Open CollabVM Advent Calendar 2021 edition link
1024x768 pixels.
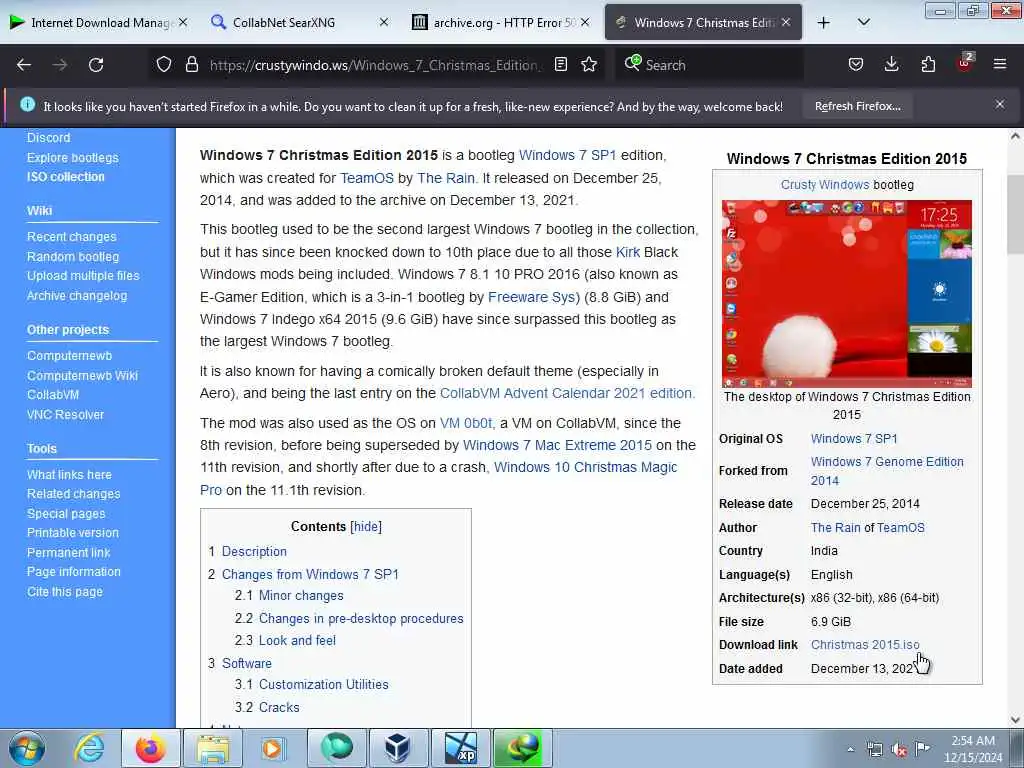point(566,393)
